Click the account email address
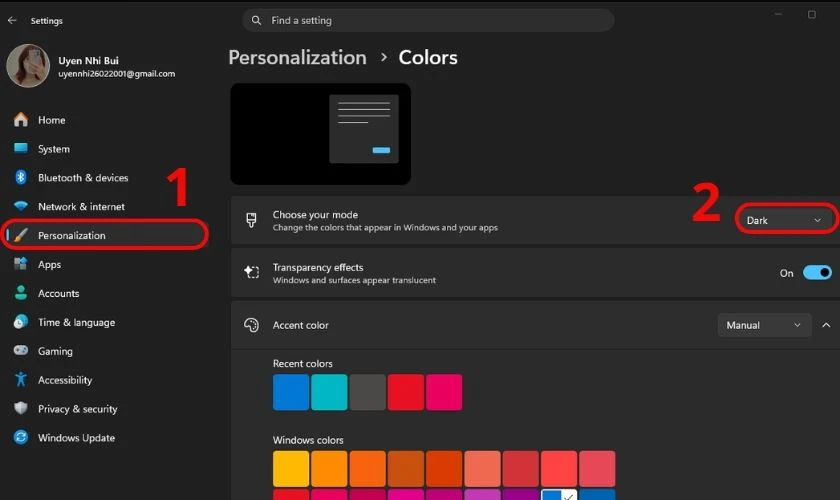 pos(117,73)
